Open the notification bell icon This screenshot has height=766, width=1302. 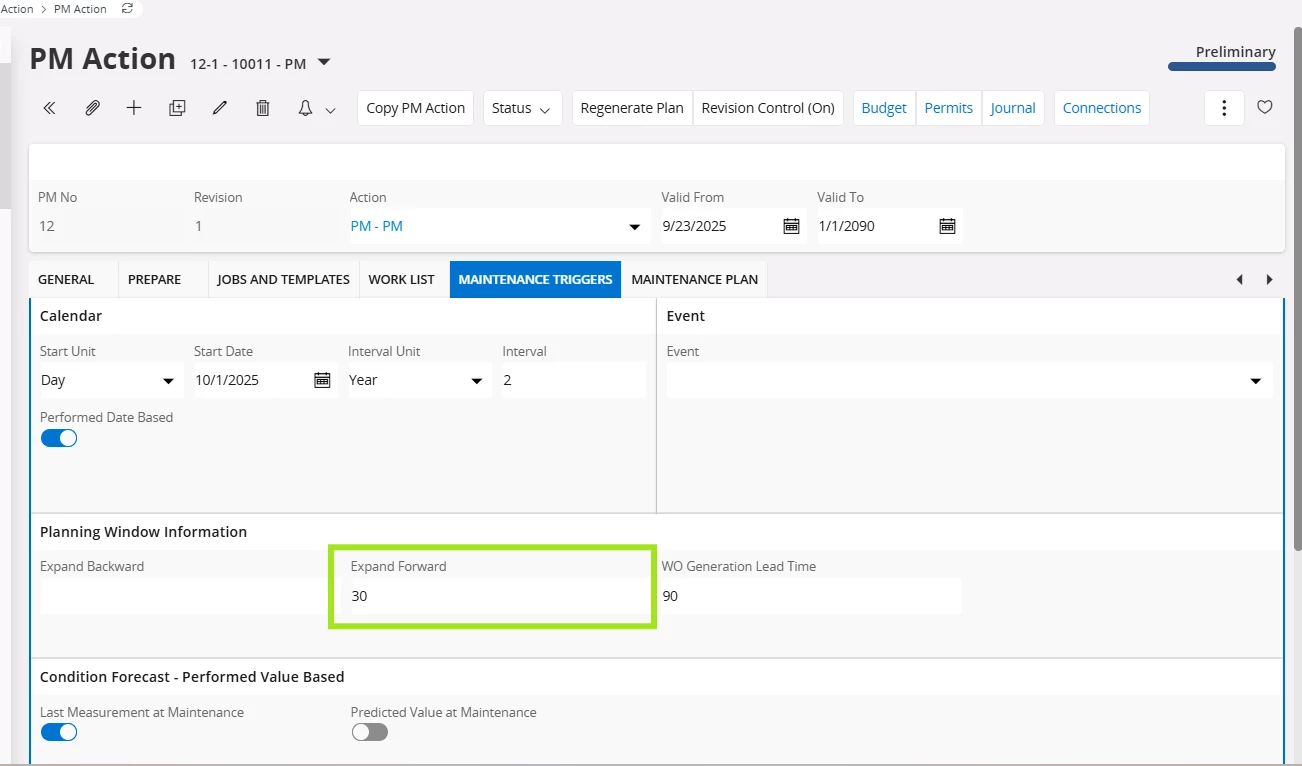coord(306,108)
